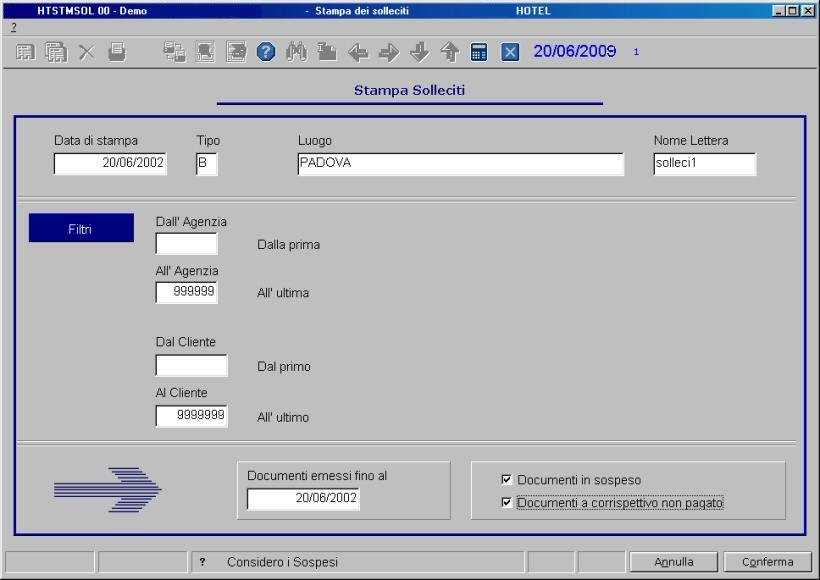Click the delete X icon in toolbar
The image size is (820, 580).
pos(87,51)
